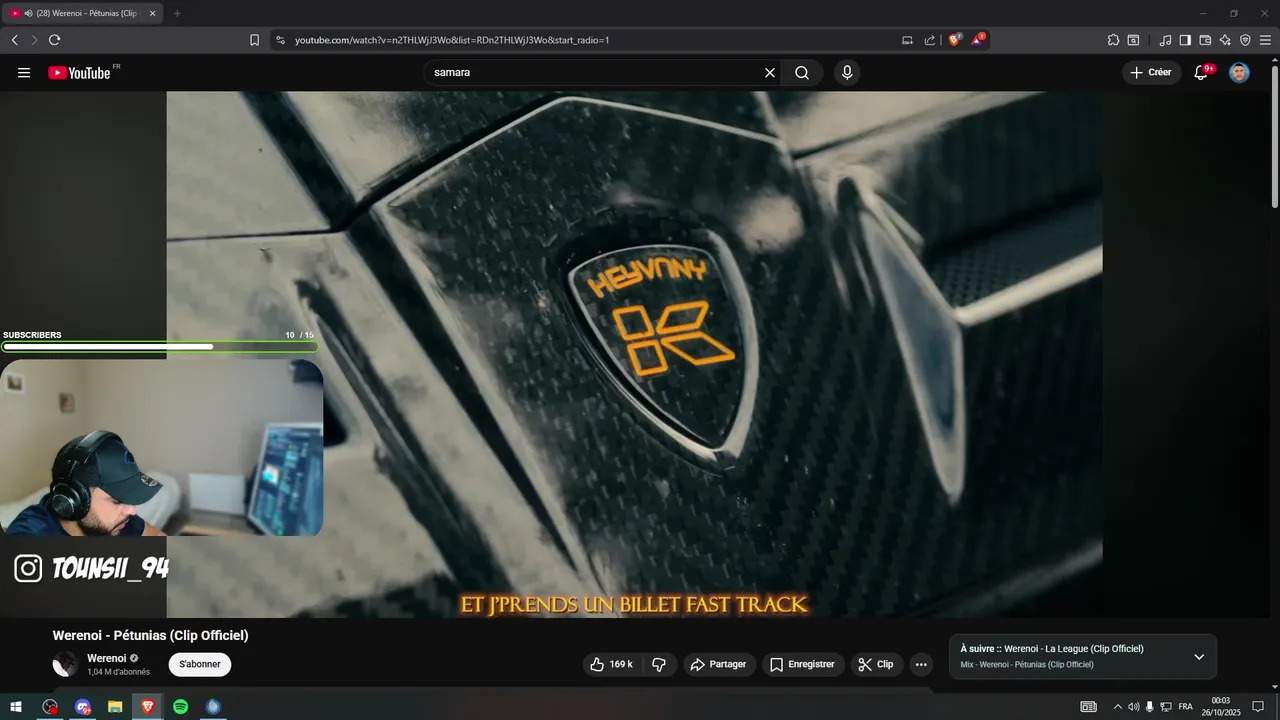Start voice search with microphone
The height and width of the screenshot is (720, 1280).
pos(847,73)
